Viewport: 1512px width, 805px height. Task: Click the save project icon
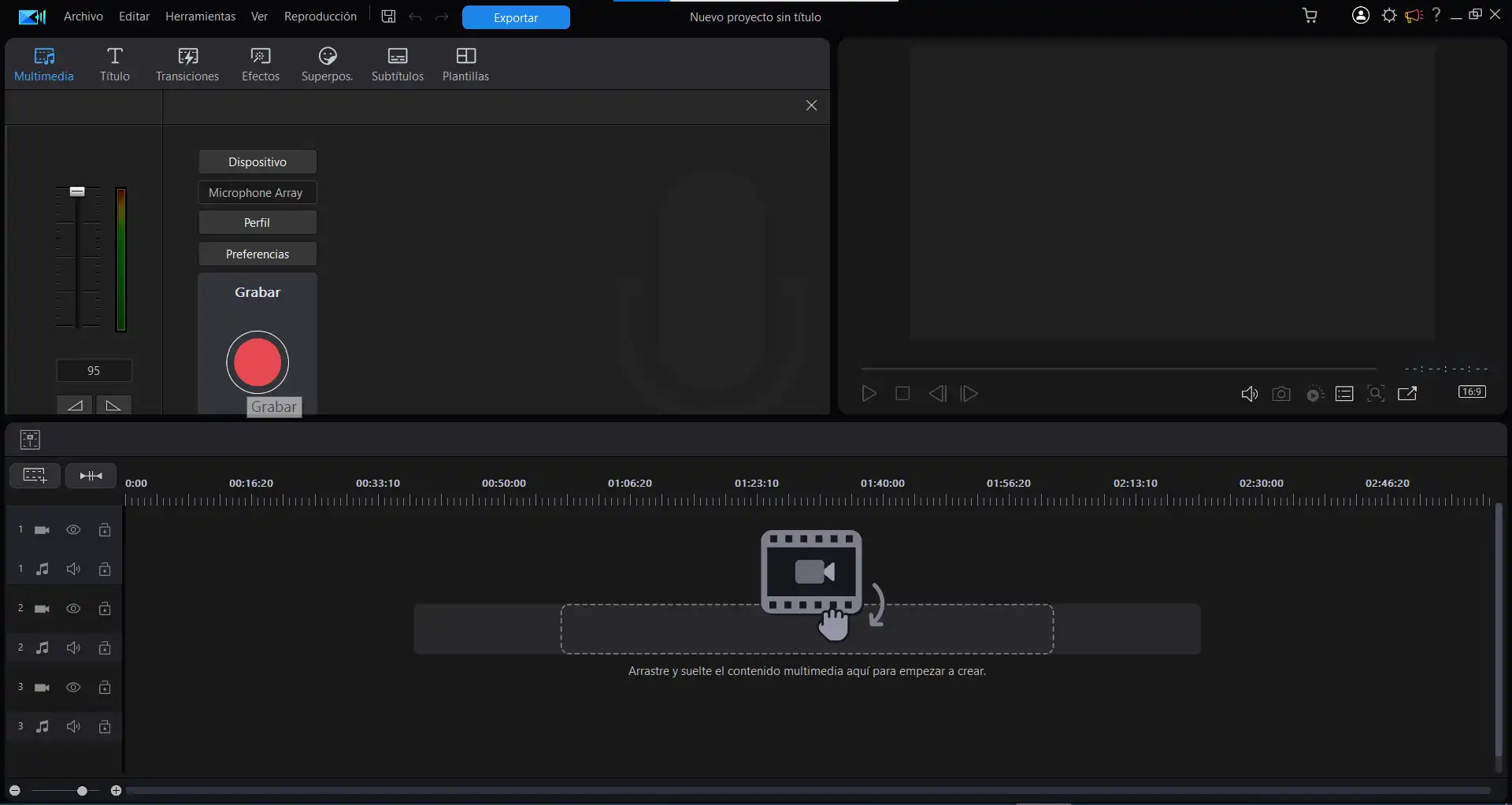pos(388,17)
